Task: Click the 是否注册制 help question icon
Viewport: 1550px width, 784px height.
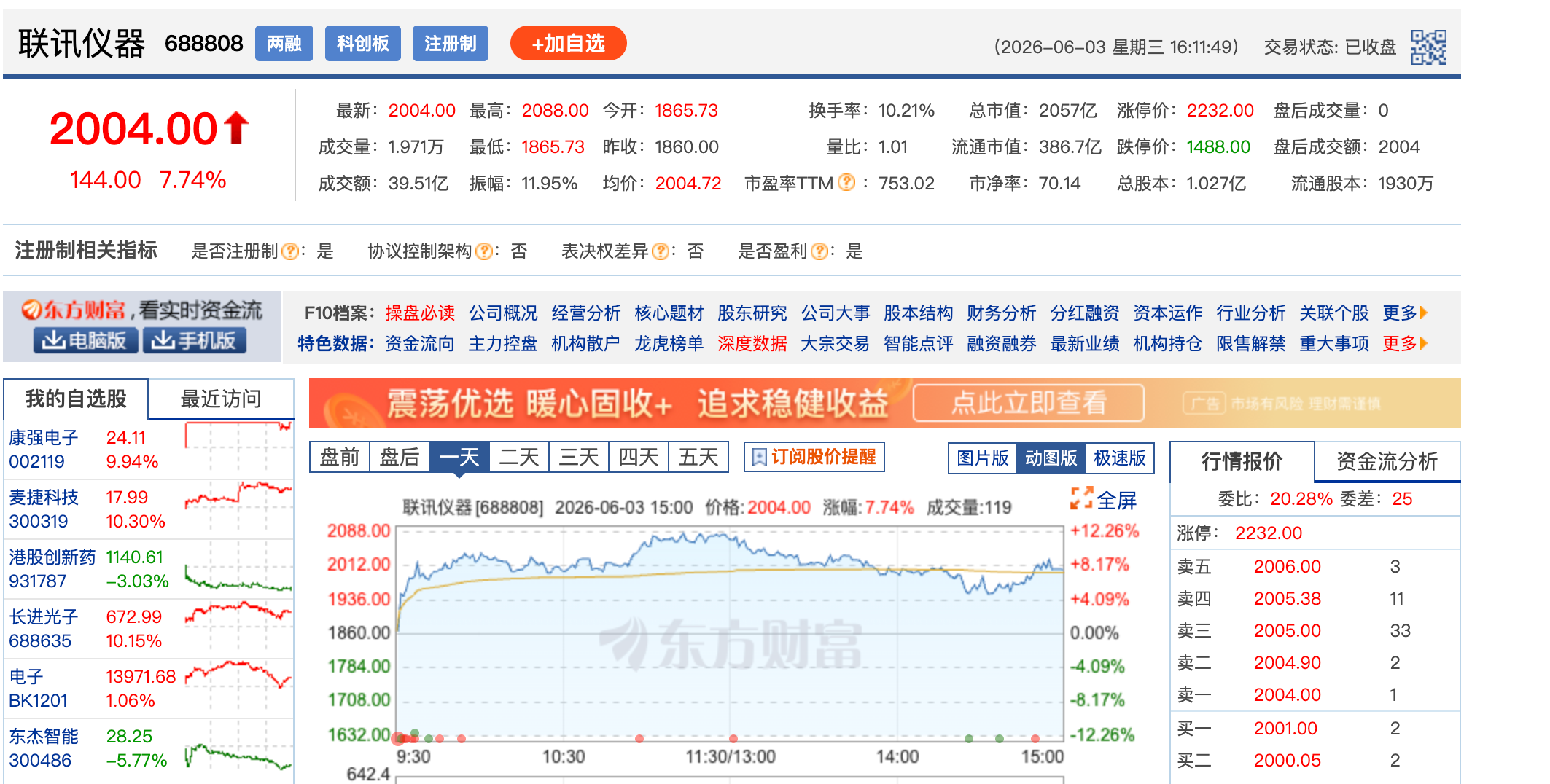Action: 289,251
